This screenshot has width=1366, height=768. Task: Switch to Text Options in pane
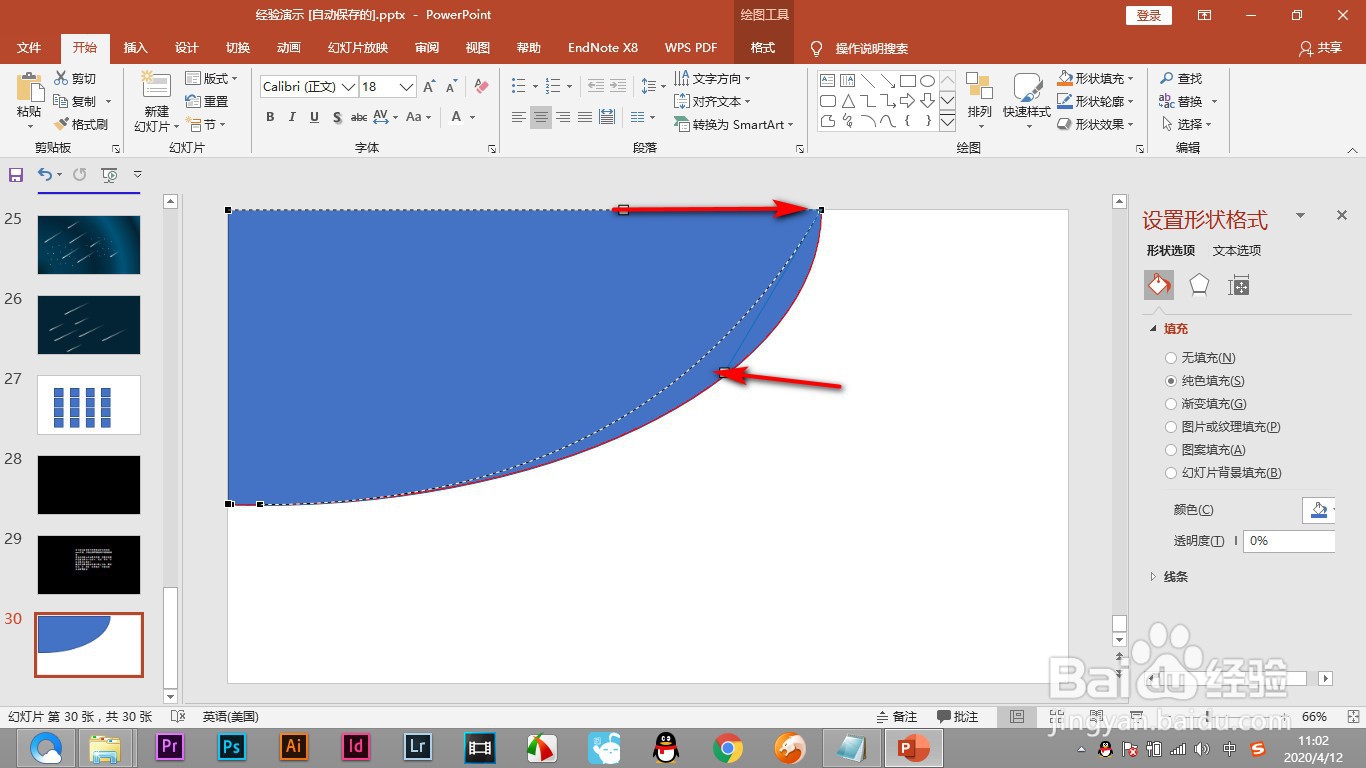pyautogui.click(x=1237, y=251)
